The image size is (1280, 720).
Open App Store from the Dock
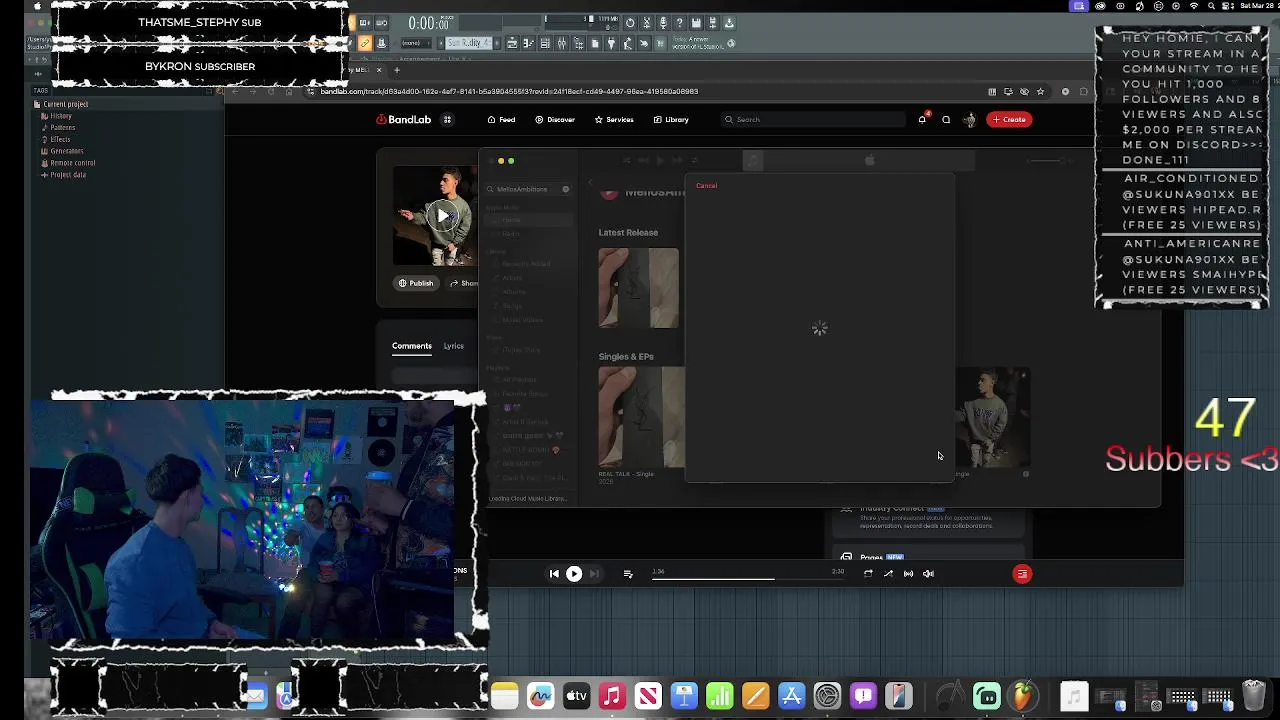pos(791,696)
